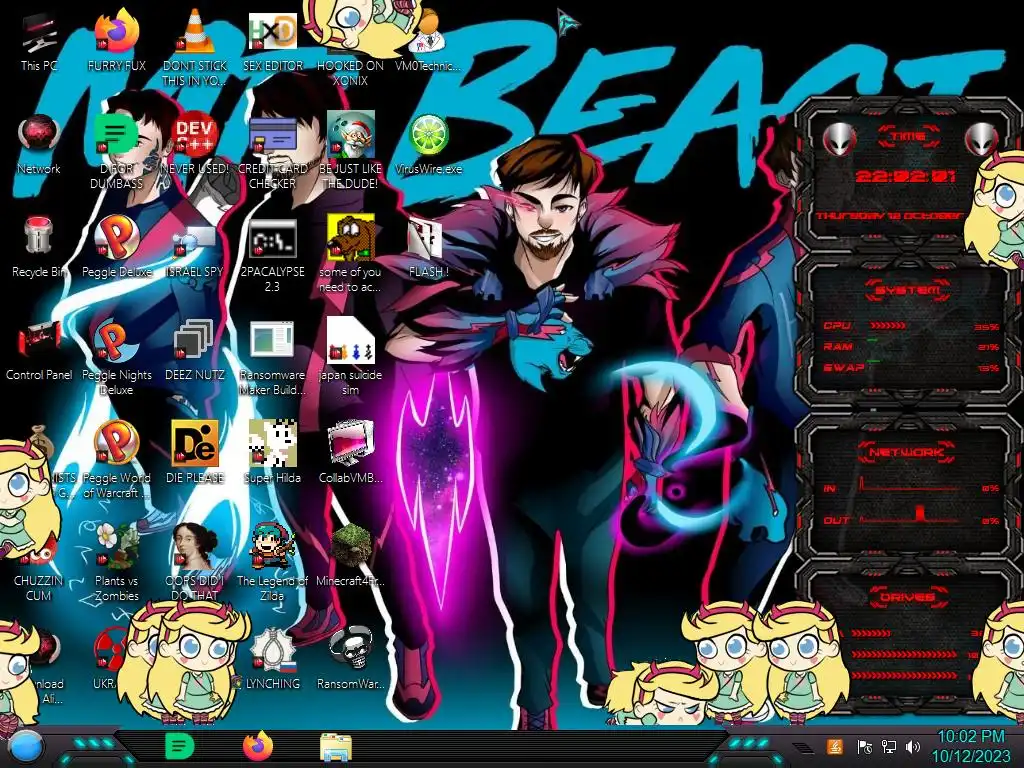Screen dimensions: 1024x768
Task: Open the CollabVMB... monitor icon
Action: point(350,454)
